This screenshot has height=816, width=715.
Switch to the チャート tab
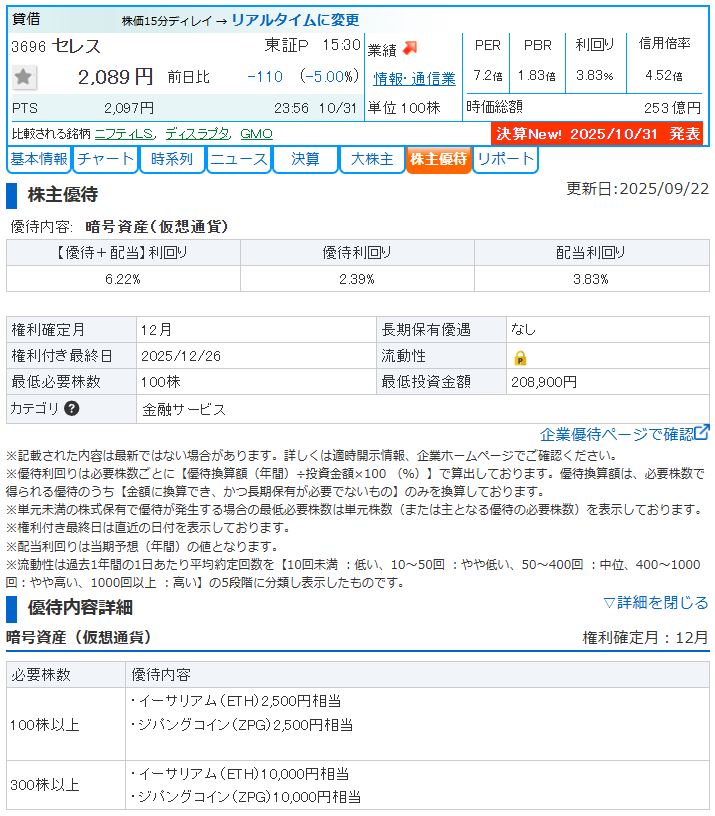point(105,160)
